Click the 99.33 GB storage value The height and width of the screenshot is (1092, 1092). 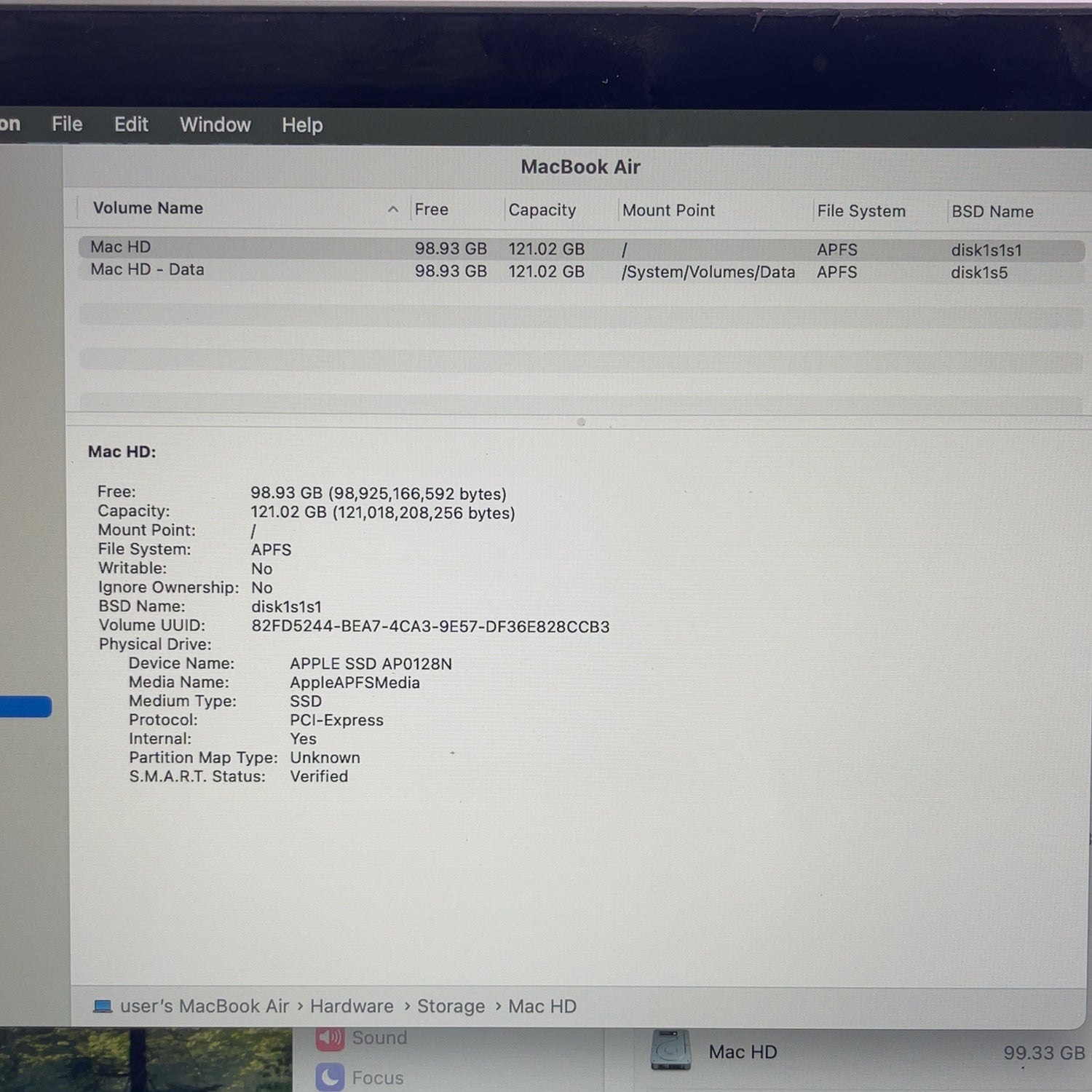[x=1044, y=1053]
